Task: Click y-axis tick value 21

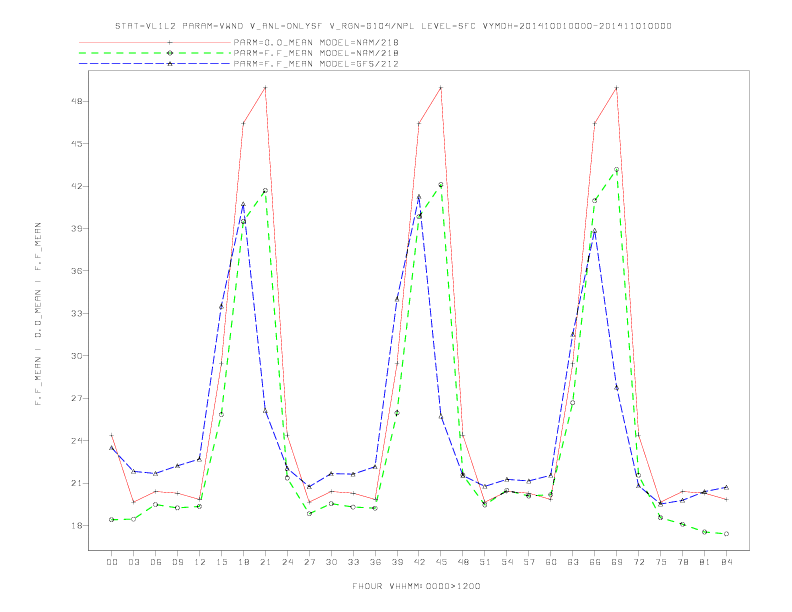Action: [78, 483]
